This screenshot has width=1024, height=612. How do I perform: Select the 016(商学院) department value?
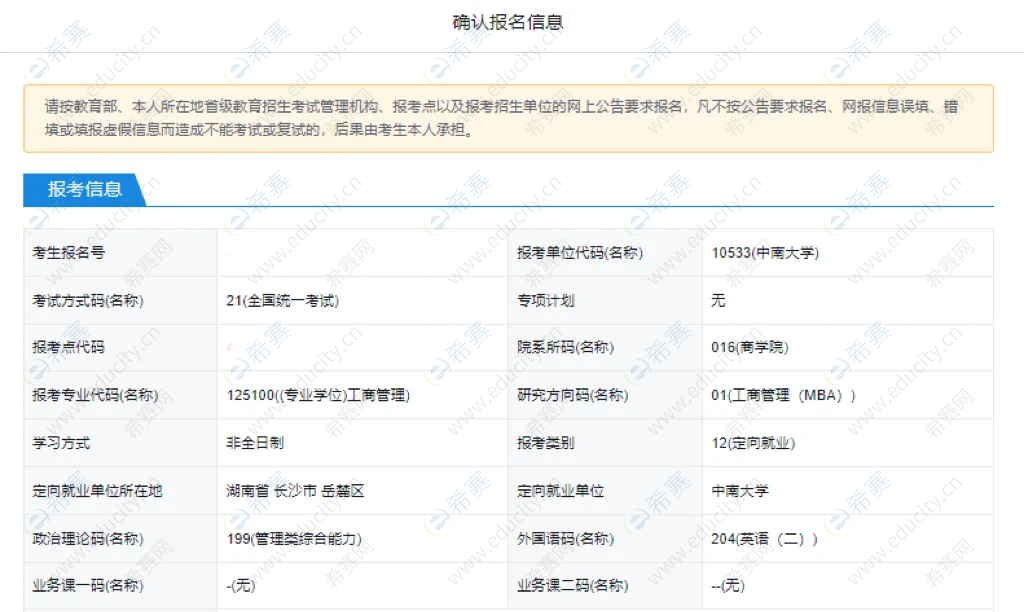click(x=749, y=348)
